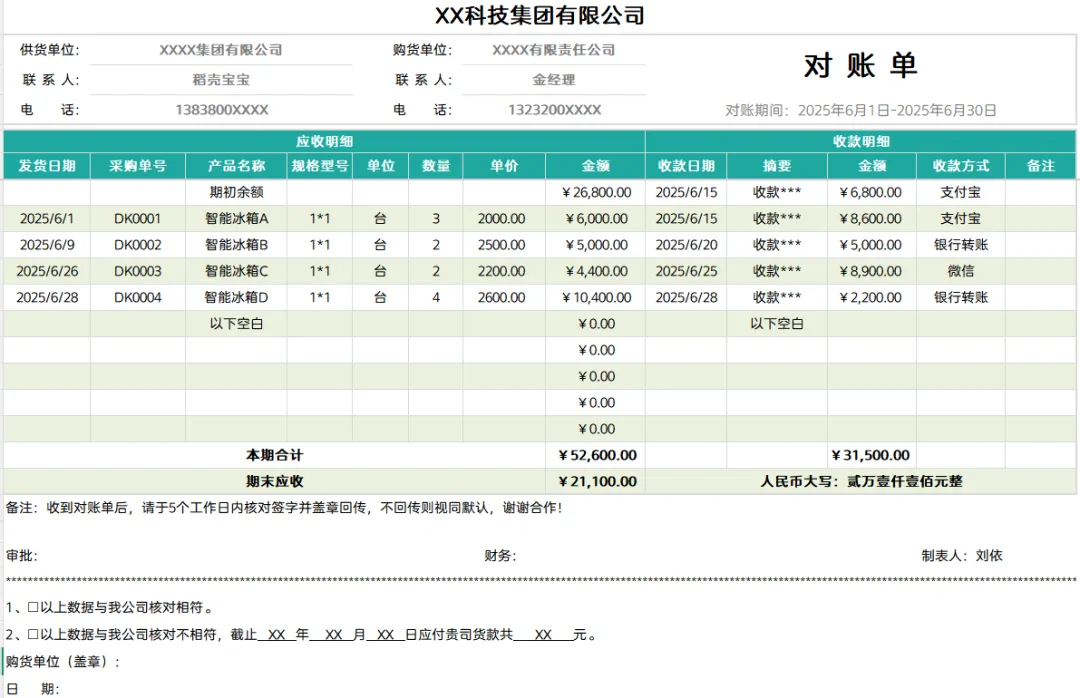
Task: Select the contact cell 金经理
Action: (554, 80)
